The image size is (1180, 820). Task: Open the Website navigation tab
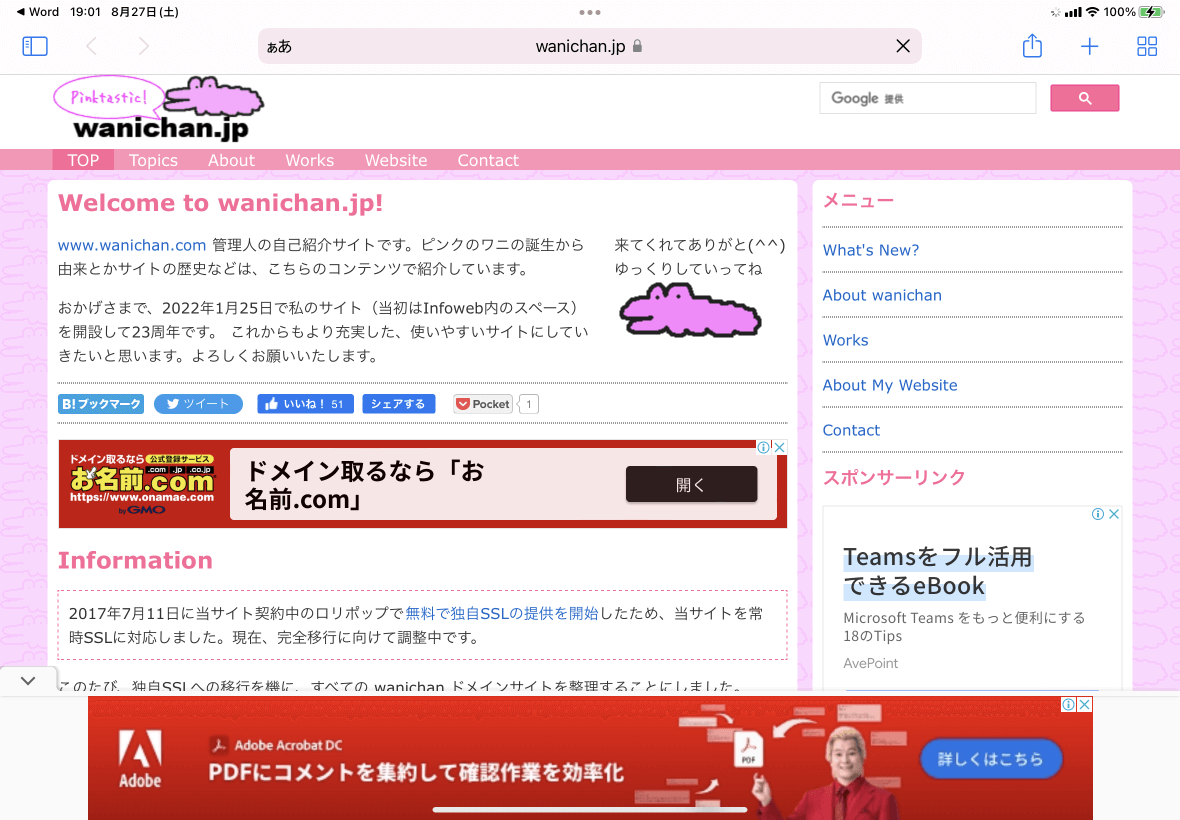[396, 160]
